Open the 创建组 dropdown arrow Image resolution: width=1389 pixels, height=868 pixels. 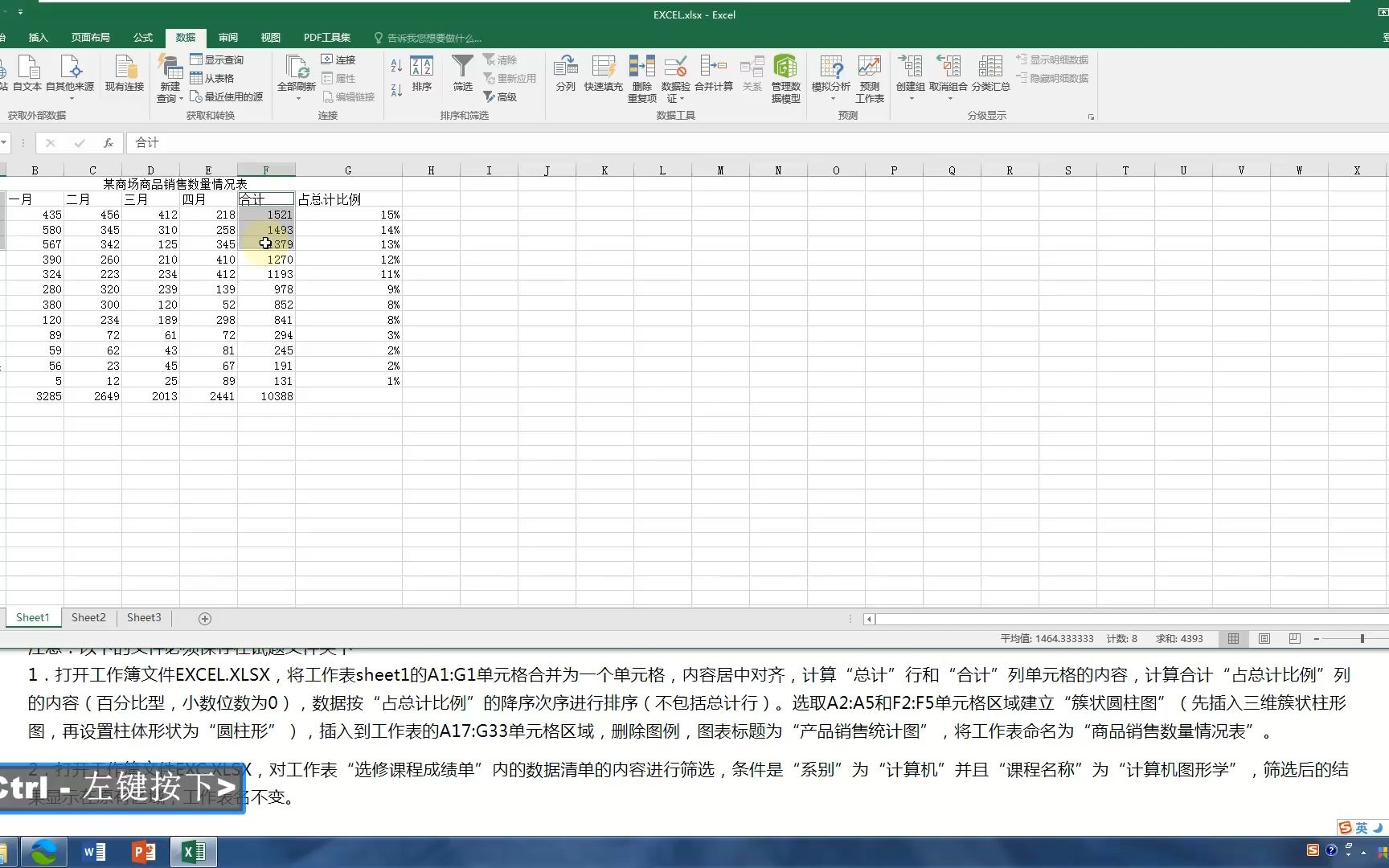click(910, 96)
